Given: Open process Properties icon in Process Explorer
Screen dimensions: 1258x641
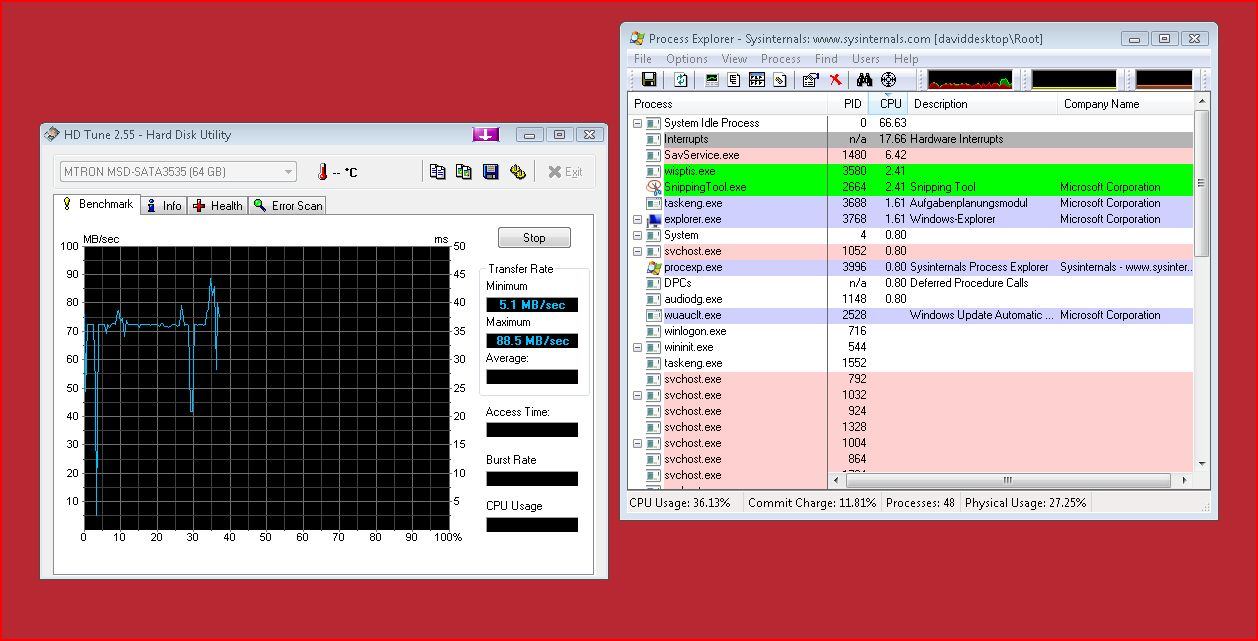Looking at the screenshot, I should 811,80.
